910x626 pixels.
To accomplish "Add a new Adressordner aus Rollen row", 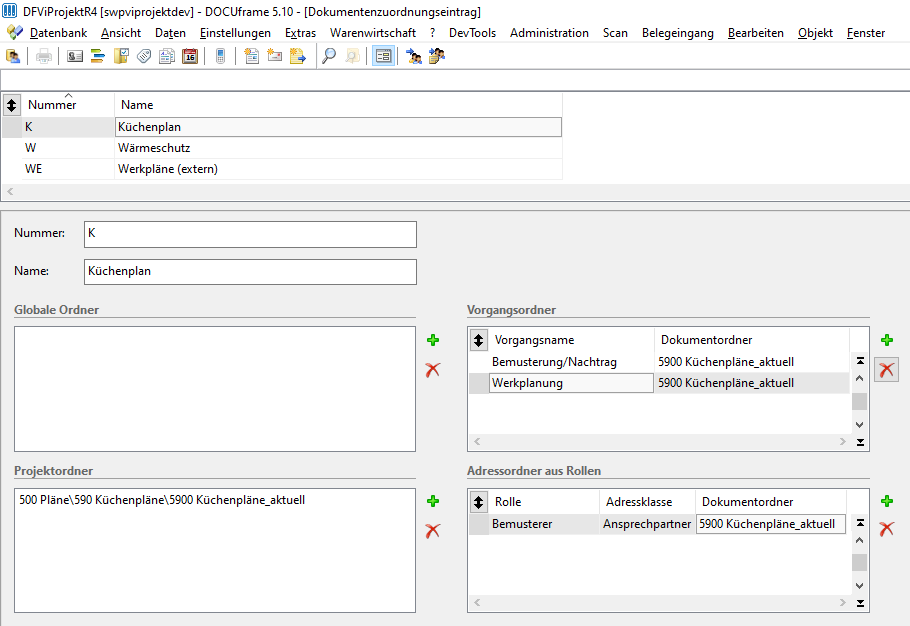I will click(x=887, y=501).
